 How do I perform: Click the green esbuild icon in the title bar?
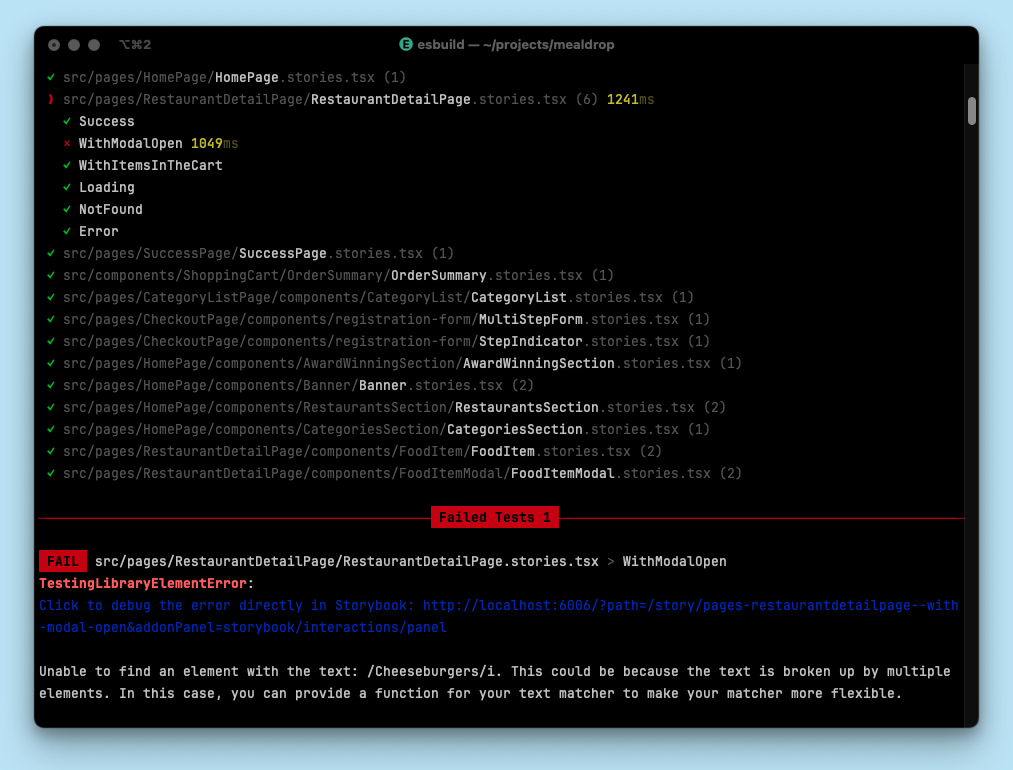[x=405, y=44]
